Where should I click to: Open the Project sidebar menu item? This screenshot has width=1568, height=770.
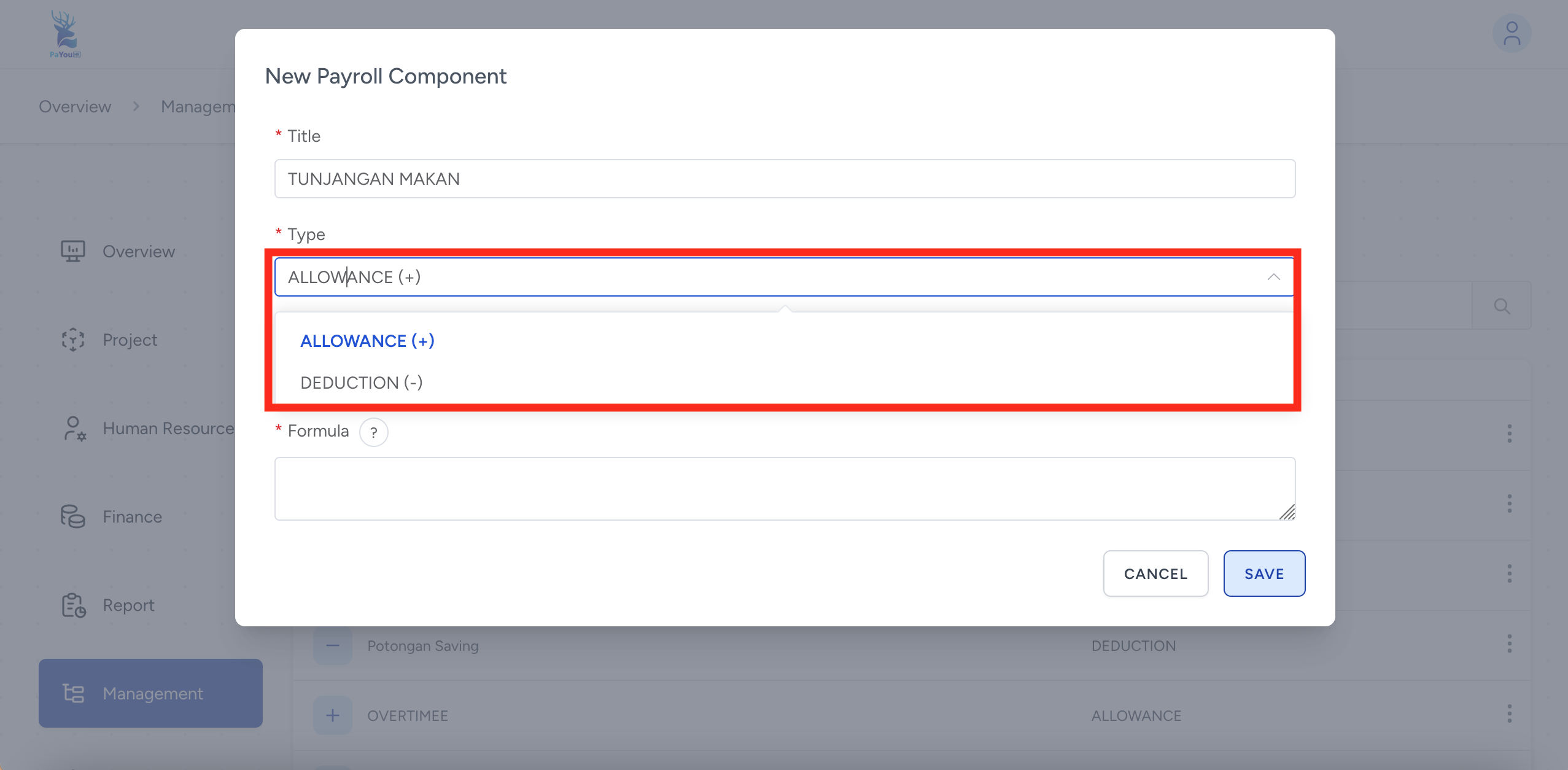click(x=130, y=340)
